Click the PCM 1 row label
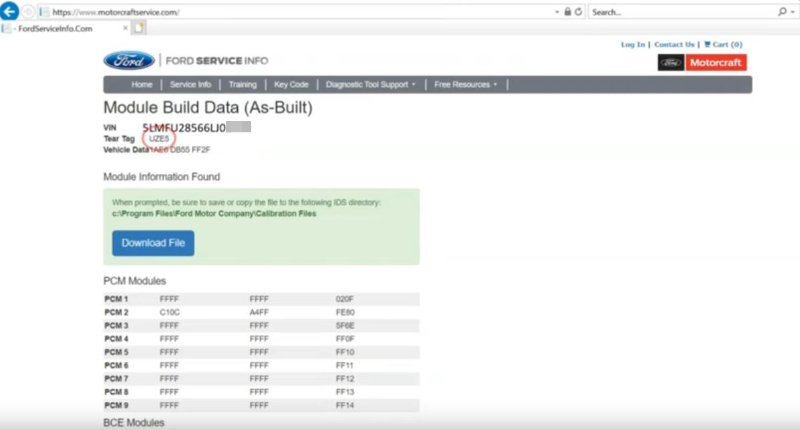 pos(116,299)
